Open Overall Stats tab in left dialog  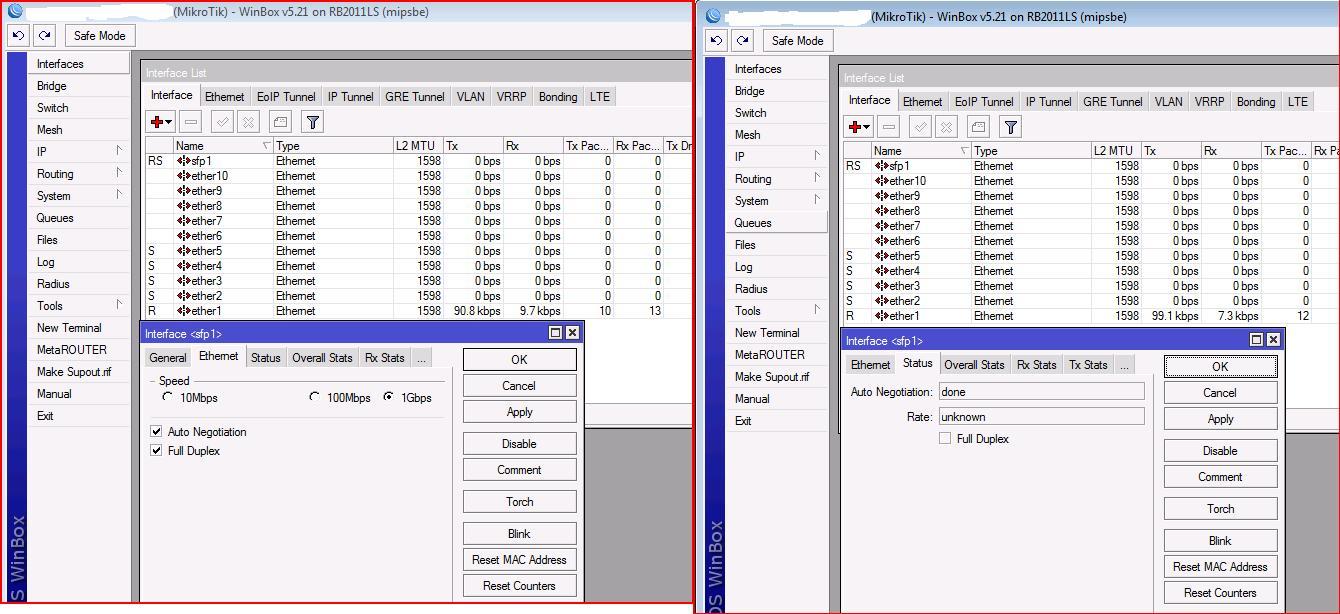[x=322, y=357]
